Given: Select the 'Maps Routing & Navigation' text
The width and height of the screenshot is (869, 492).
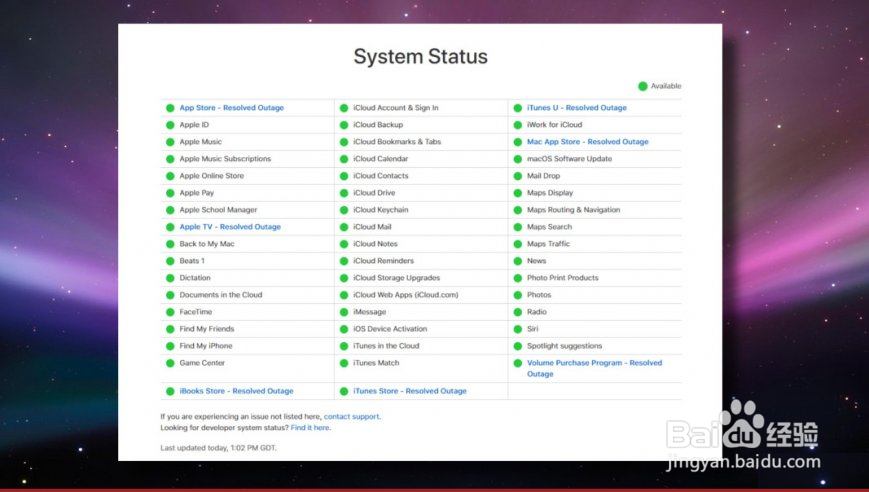Looking at the screenshot, I should [x=574, y=210].
